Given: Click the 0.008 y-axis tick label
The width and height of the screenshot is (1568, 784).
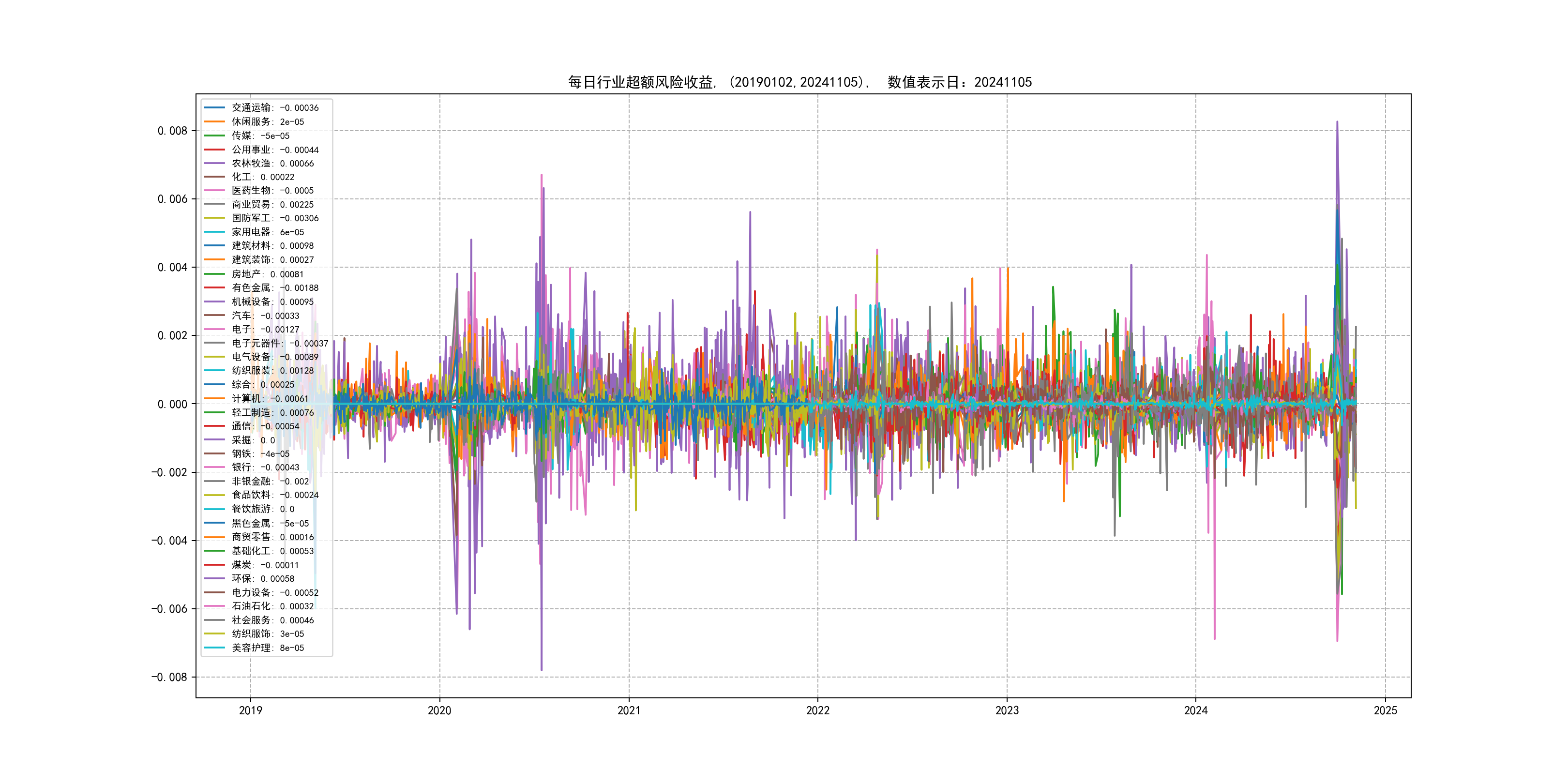Looking at the screenshot, I should (172, 131).
